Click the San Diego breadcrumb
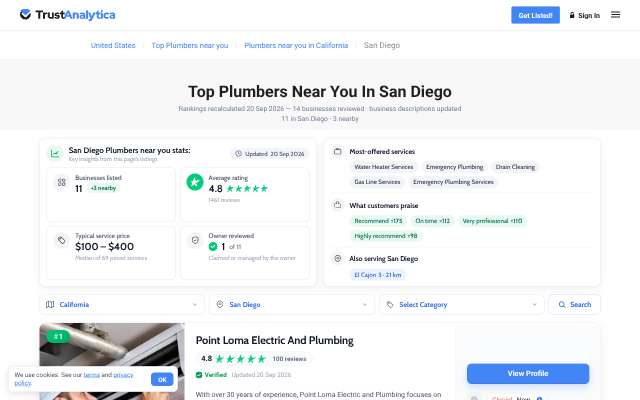Image resolution: width=640 pixels, height=400 pixels. [x=382, y=45]
